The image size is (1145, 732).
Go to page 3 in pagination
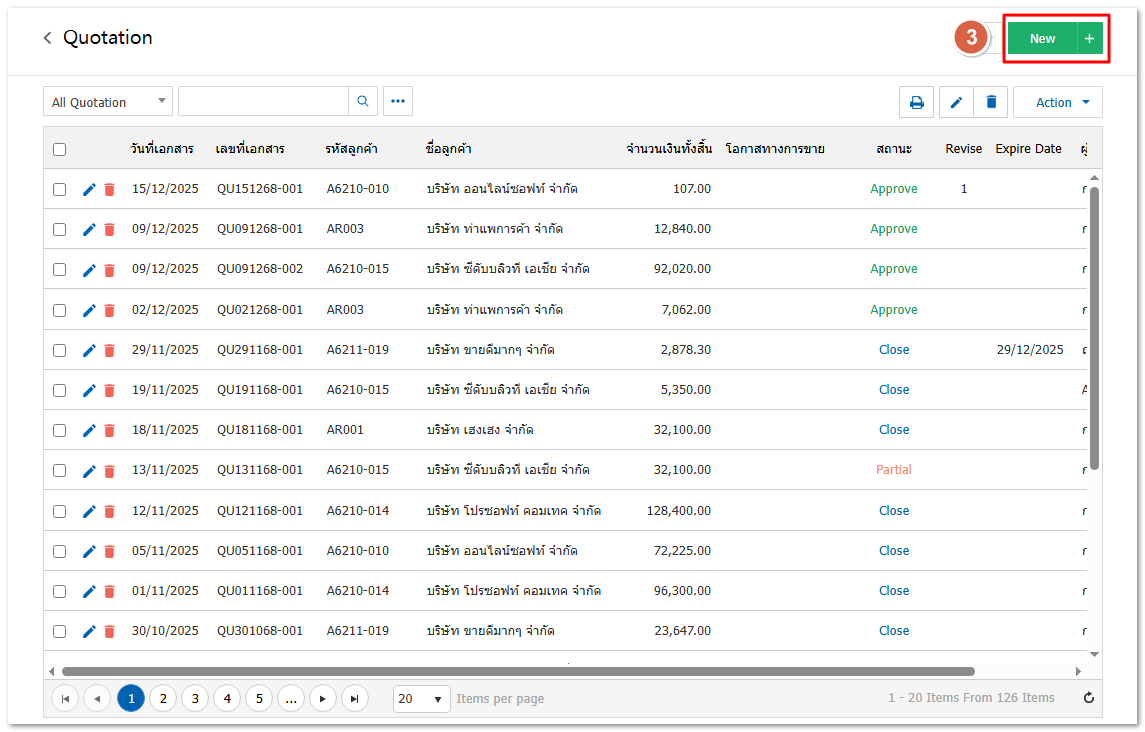[x=194, y=698]
